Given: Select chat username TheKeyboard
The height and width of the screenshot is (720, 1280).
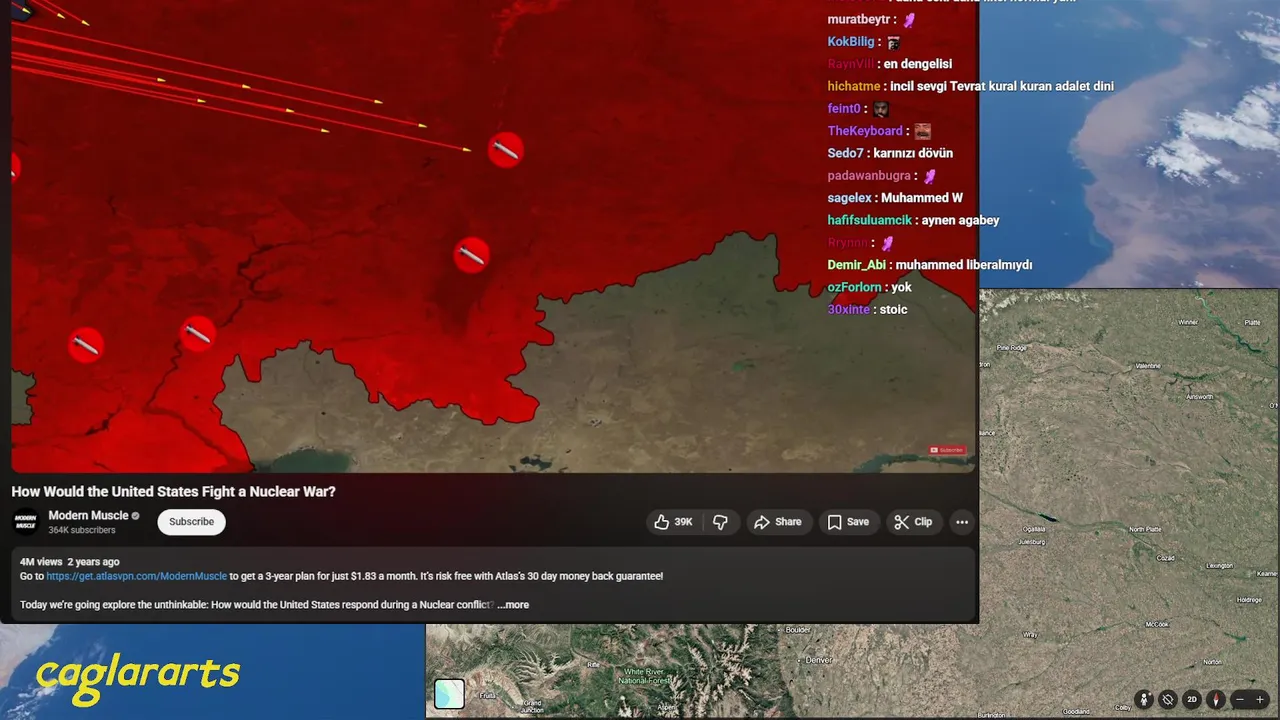Looking at the screenshot, I should (x=865, y=131).
